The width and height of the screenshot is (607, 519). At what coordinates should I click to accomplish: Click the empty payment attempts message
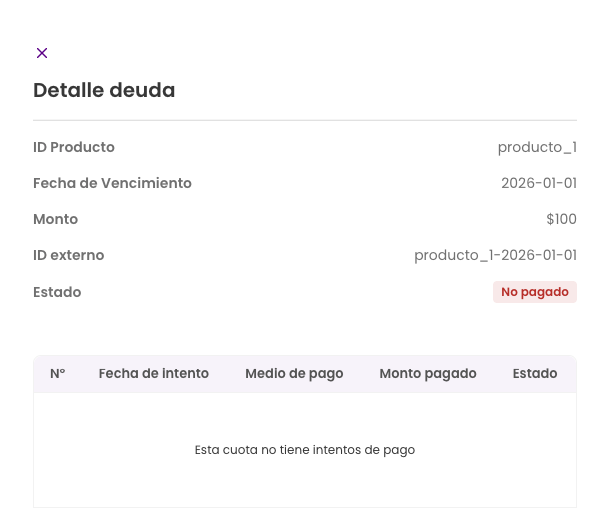304,450
